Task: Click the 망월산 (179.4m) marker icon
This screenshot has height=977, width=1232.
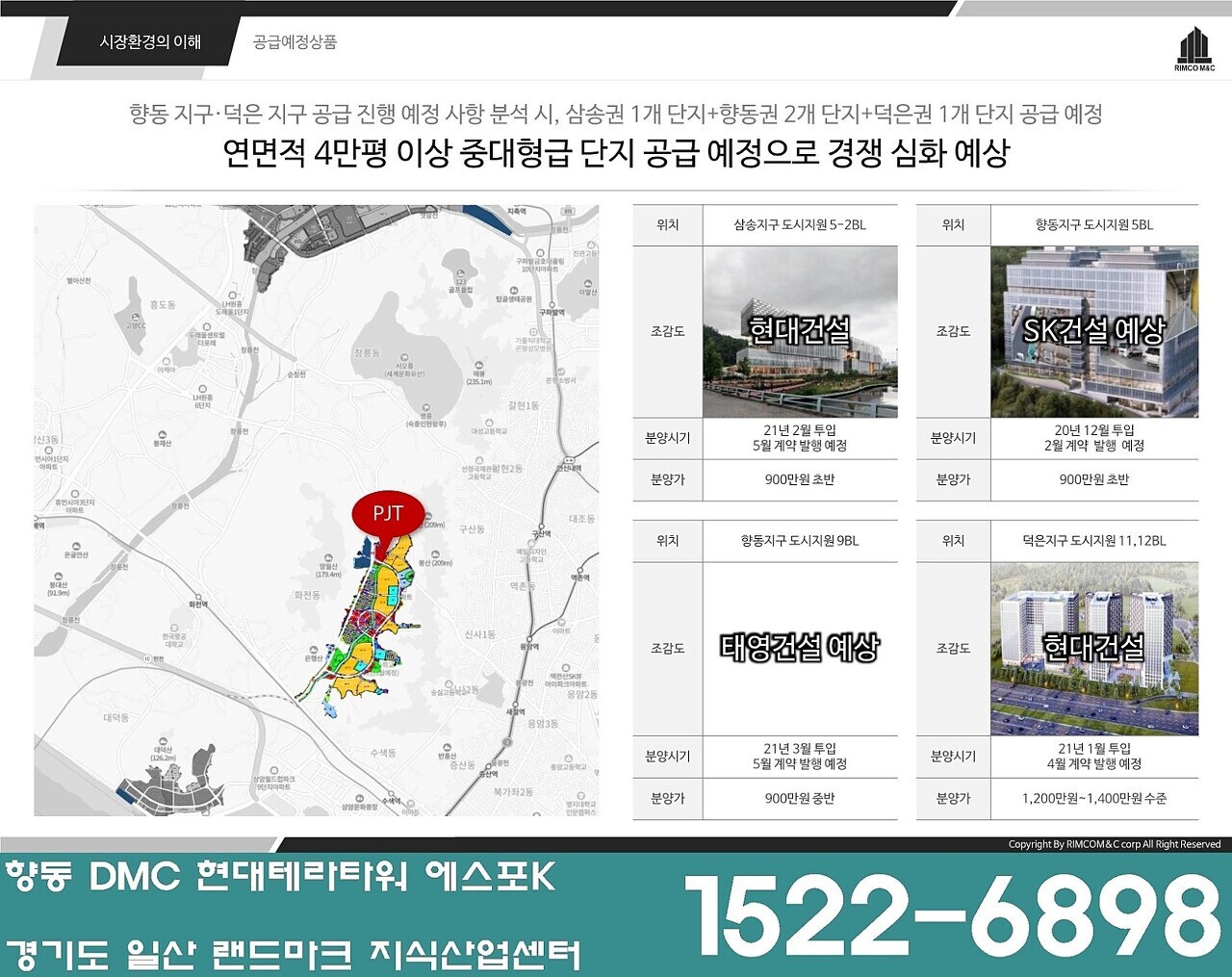Action: (328, 555)
